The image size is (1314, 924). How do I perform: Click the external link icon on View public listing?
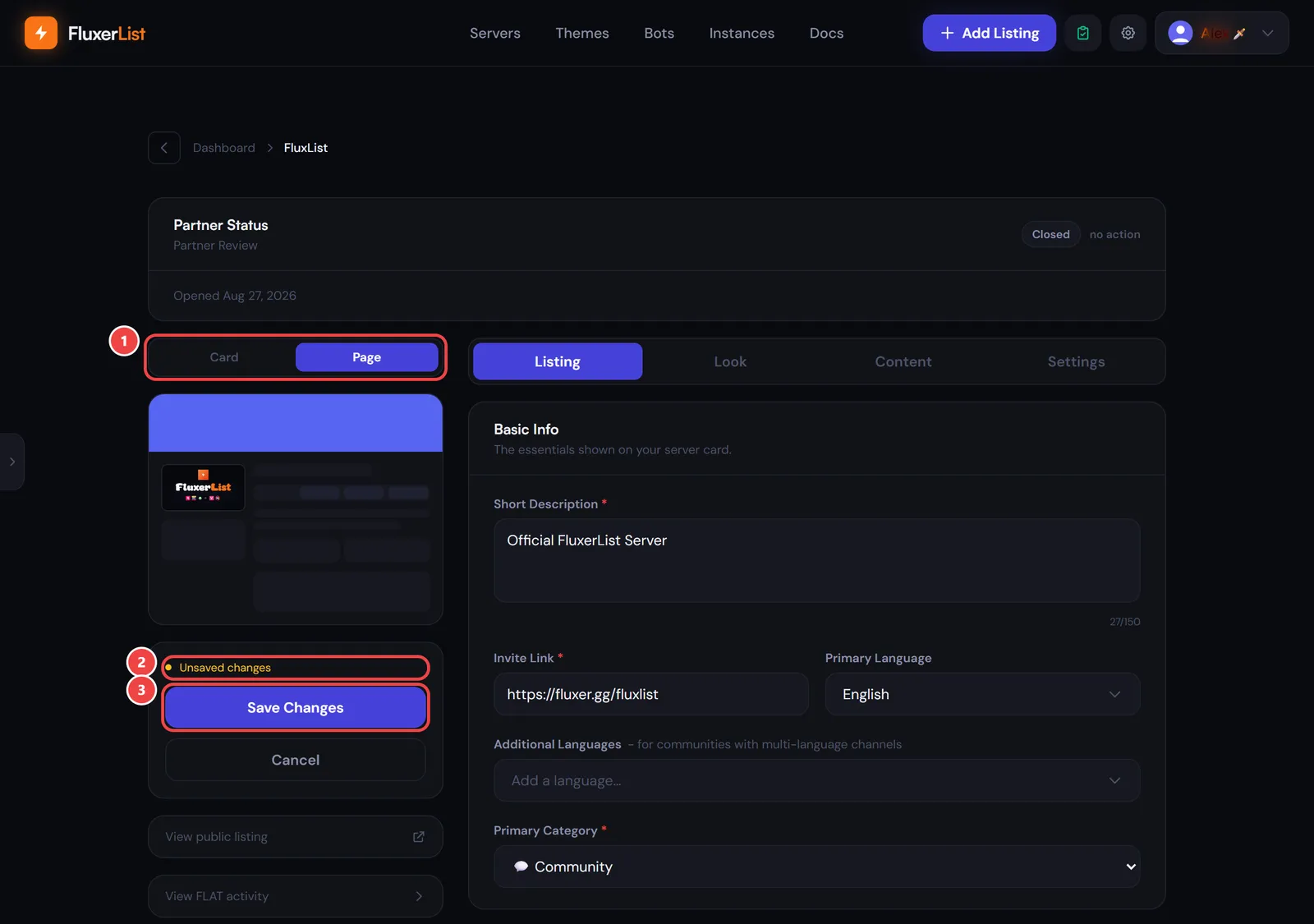tap(419, 837)
